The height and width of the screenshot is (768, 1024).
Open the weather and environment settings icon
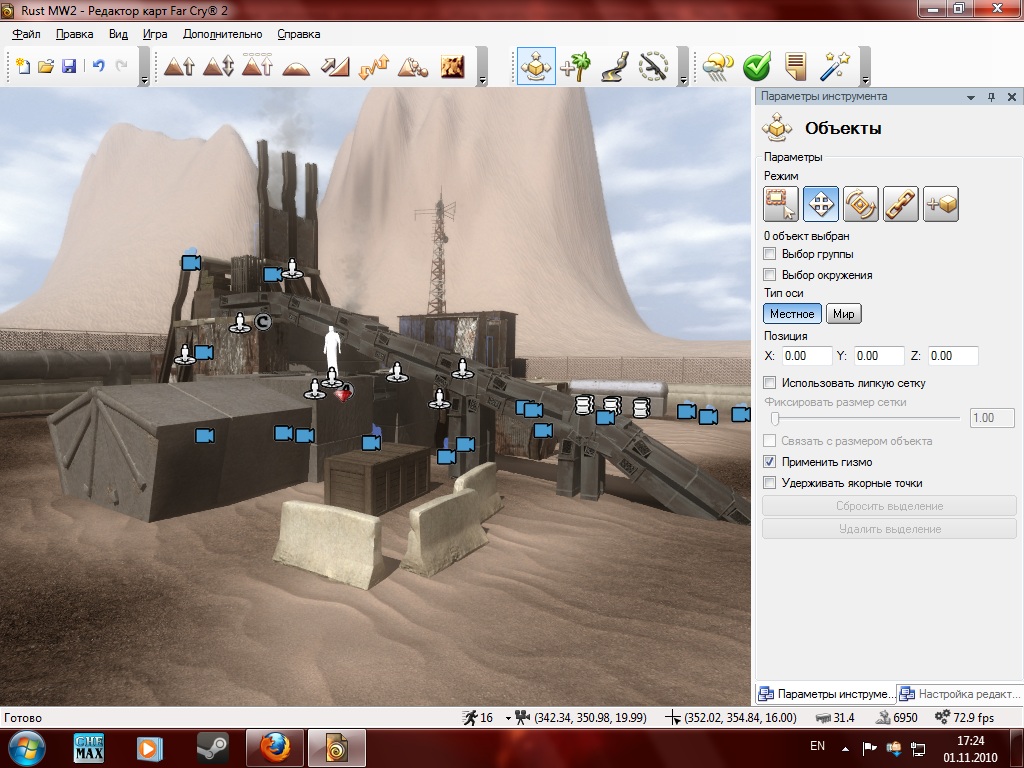(718, 66)
